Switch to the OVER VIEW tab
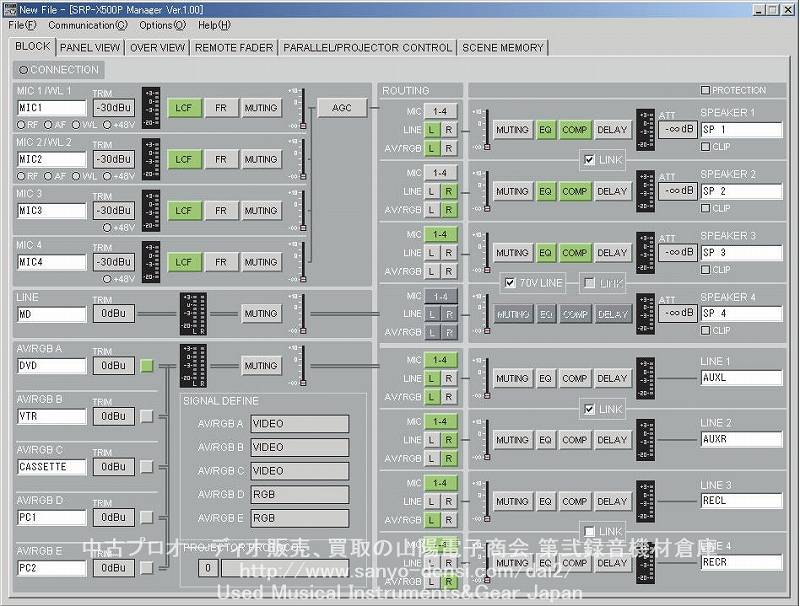Image resolution: width=800 pixels, height=606 pixels. (157, 47)
